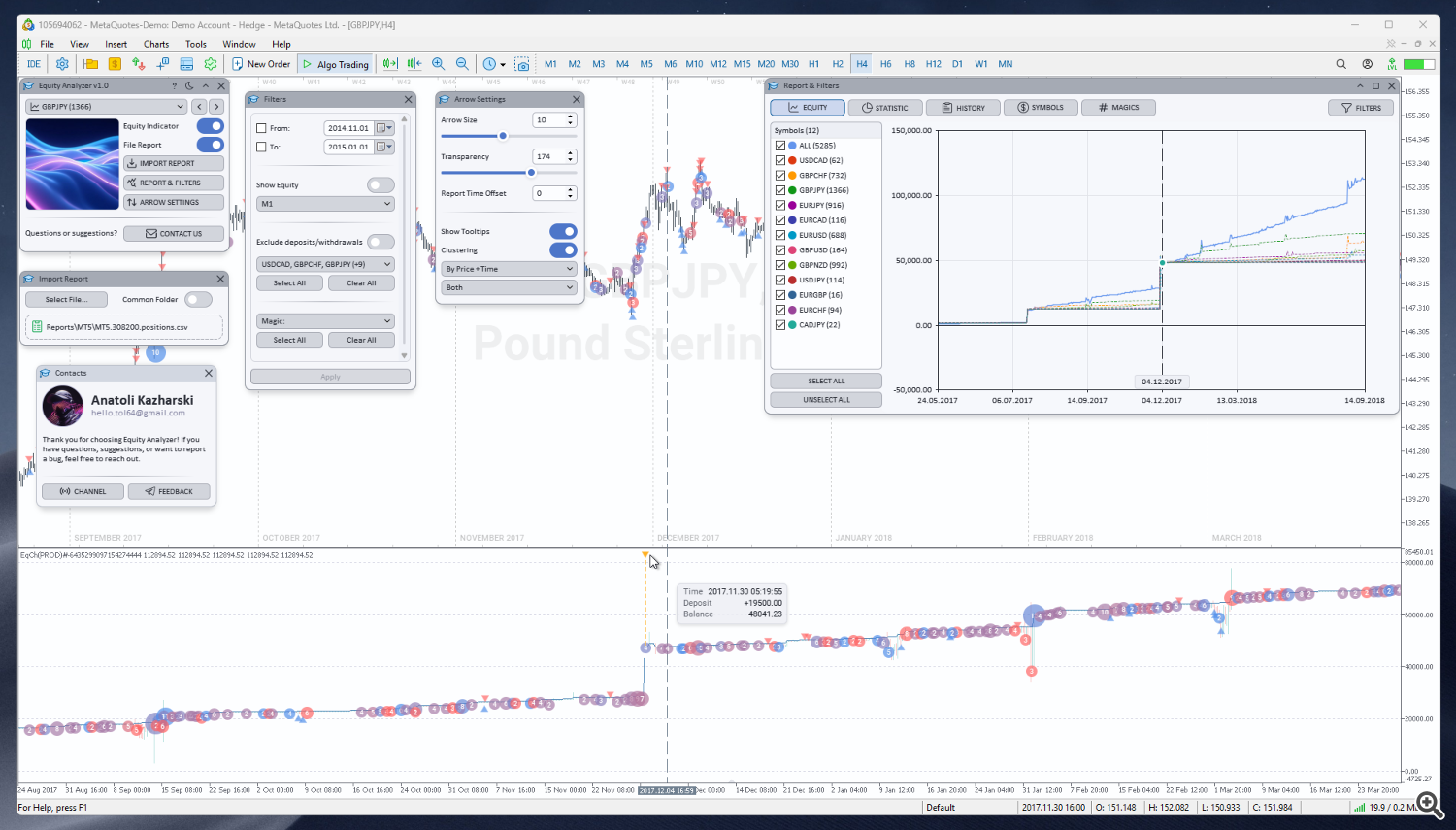Screen dimensions: 1456x830
Task: Uncheck GBPJPY (1366) symbol checkbox
Action: click(x=780, y=190)
